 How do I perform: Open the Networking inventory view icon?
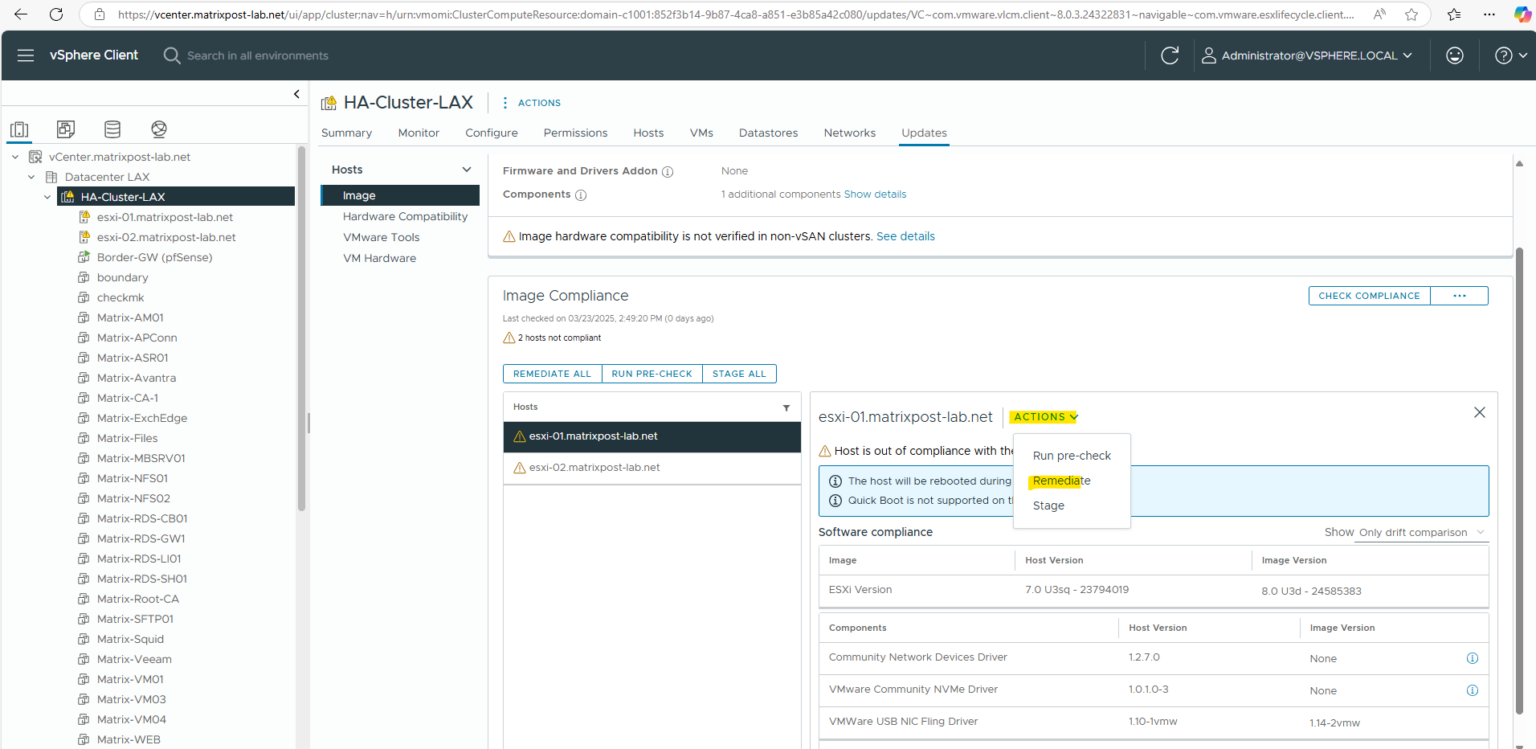point(158,129)
